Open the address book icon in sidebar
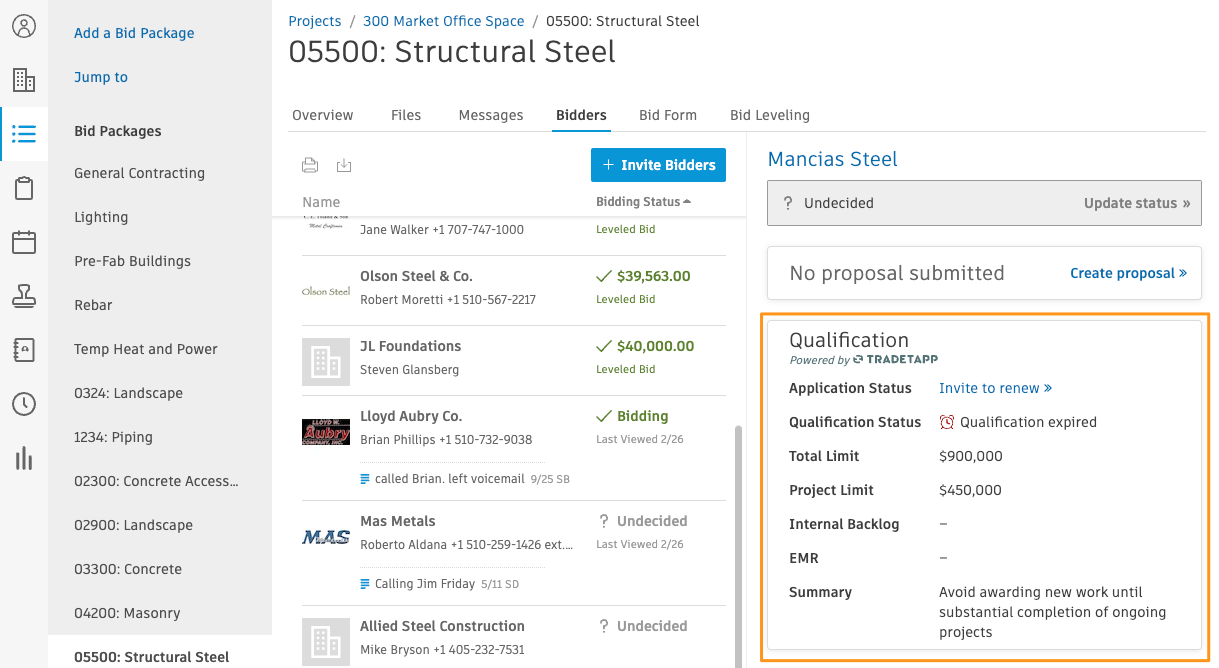The height and width of the screenshot is (668, 1219). coord(24,350)
